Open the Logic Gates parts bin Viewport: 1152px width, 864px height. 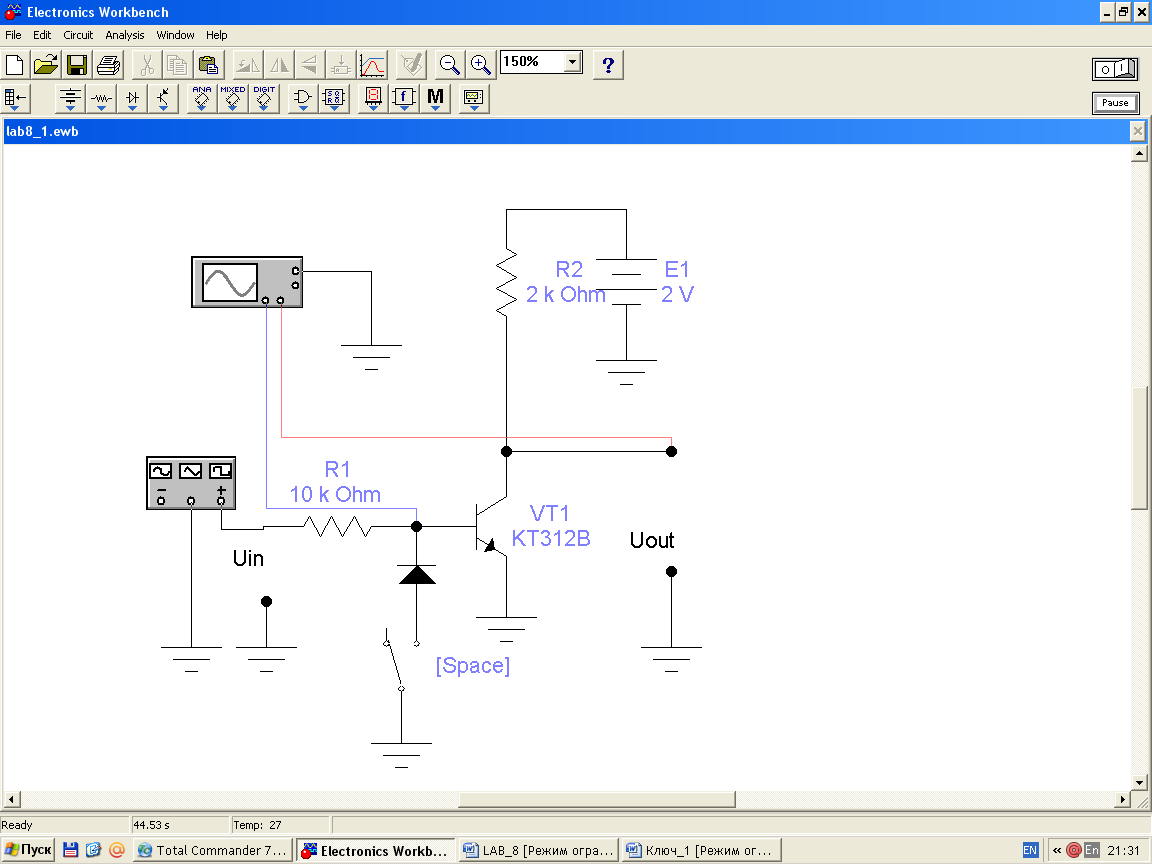[x=303, y=98]
